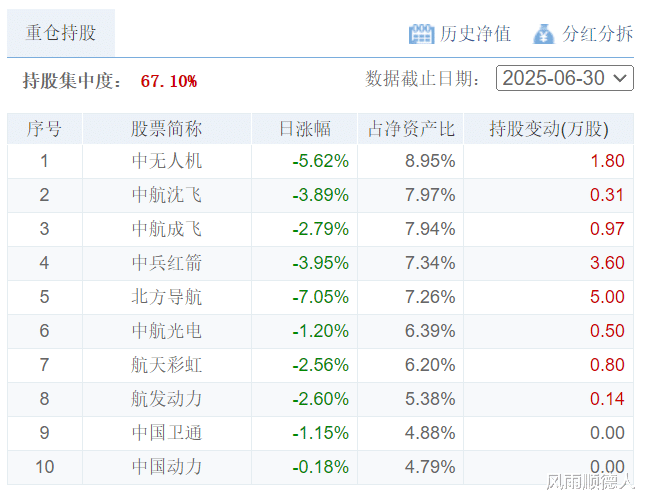
Task: Open stock 中航成飞
Action: coord(167,229)
